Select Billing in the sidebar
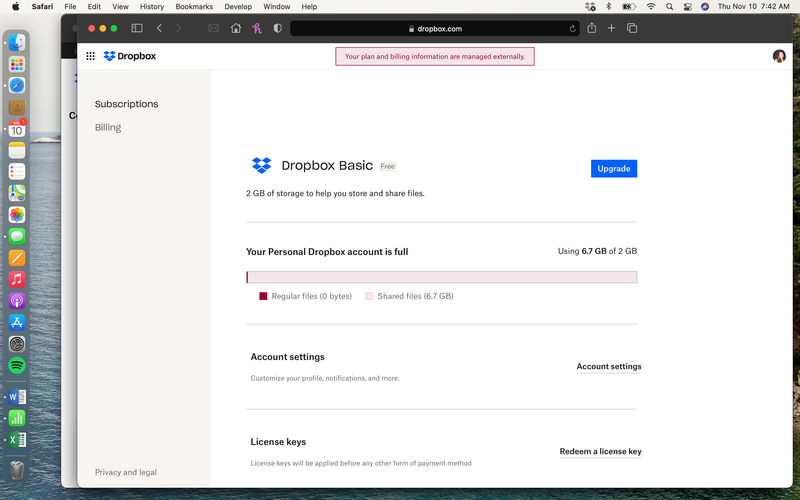800x500 pixels. [x=108, y=128]
